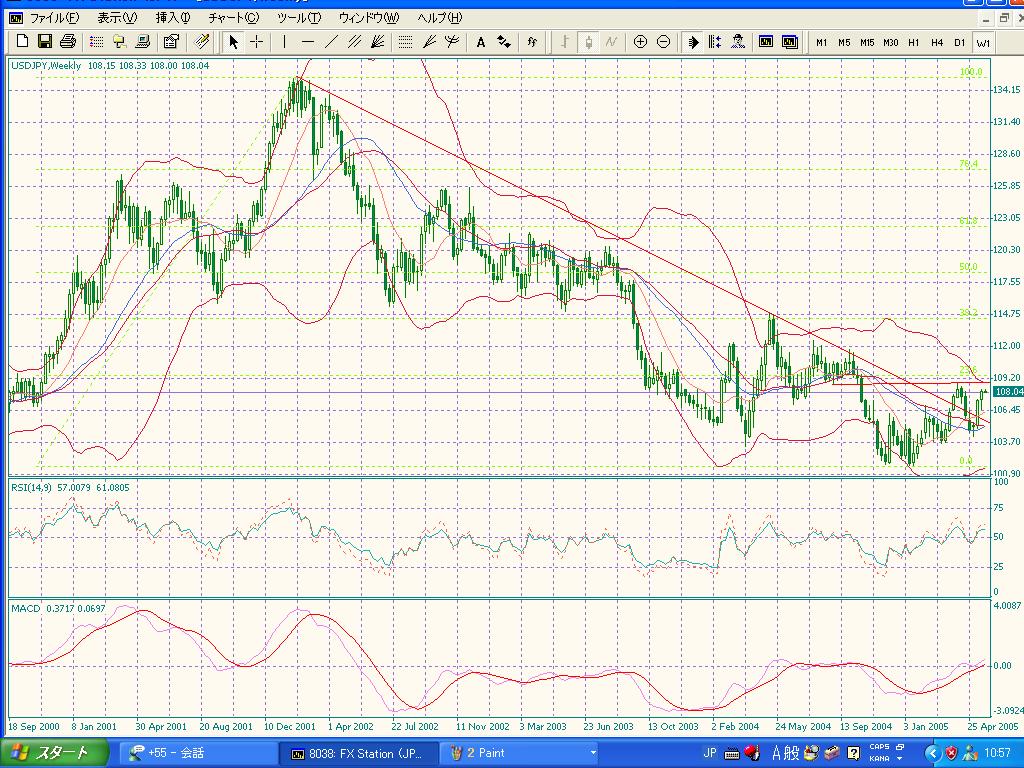Select the Trendline drawing tool

330,41
